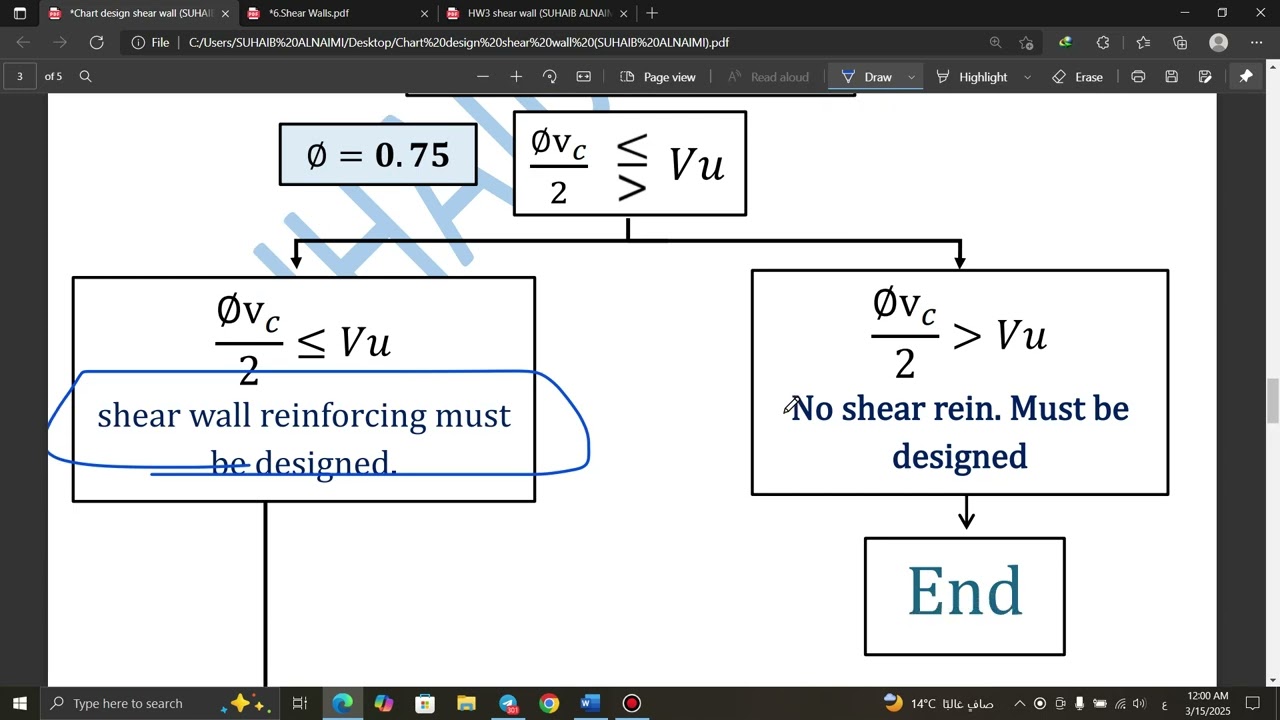Open Task View on the taskbar
Screen dimensions: 1280x720
tap(299, 703)
